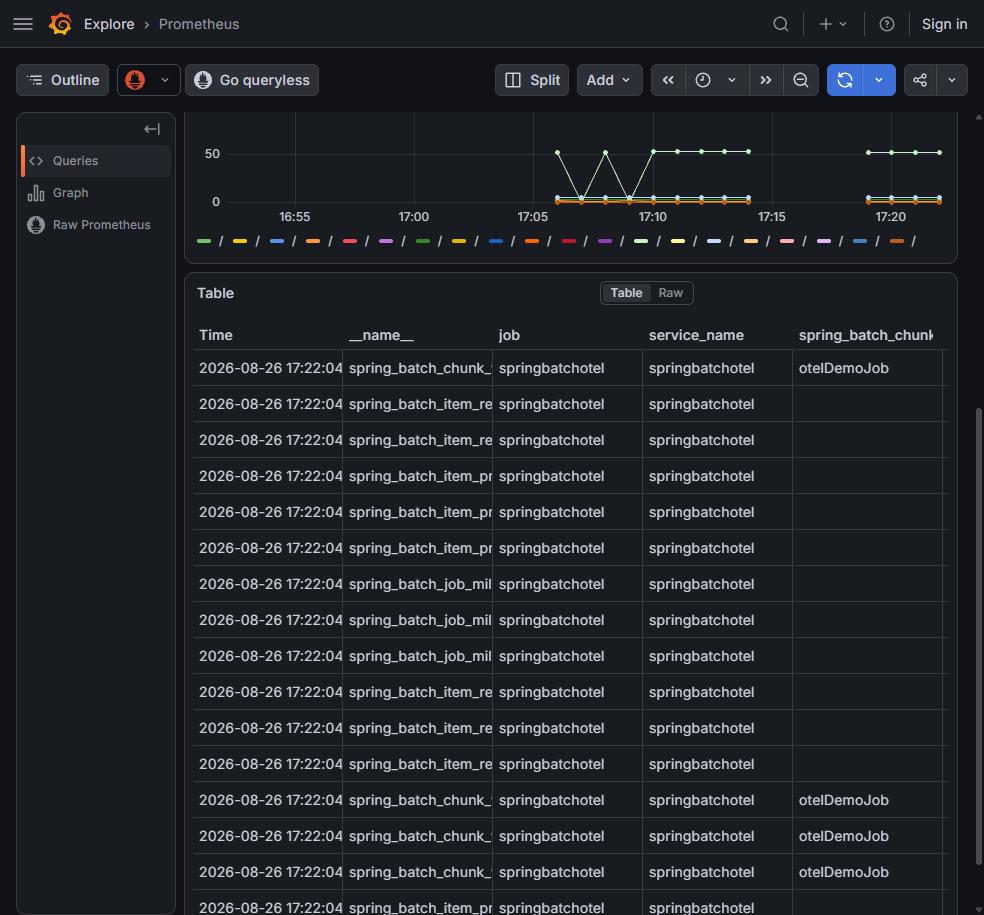The height and width of the screenshot is (915, 984).
Task: Open the auto-refresh interval dropdown
Action: 879,80
